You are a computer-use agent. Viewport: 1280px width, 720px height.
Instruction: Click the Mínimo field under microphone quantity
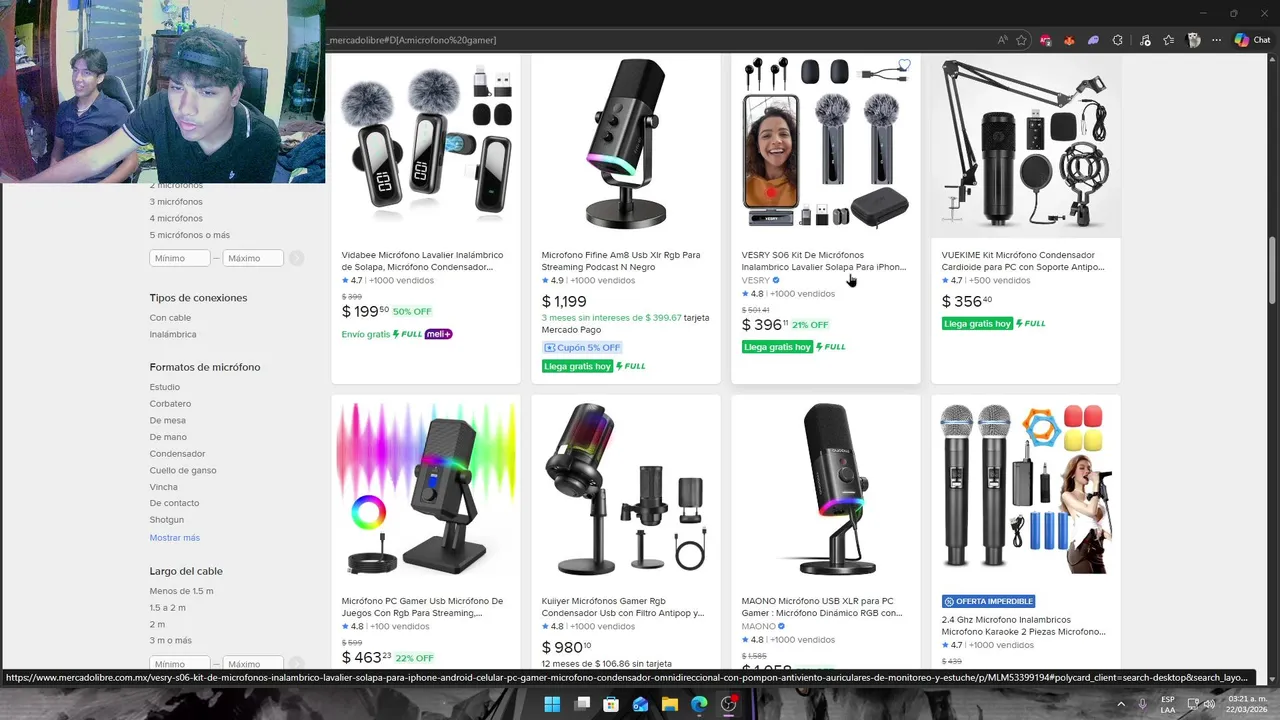point(180,258)
